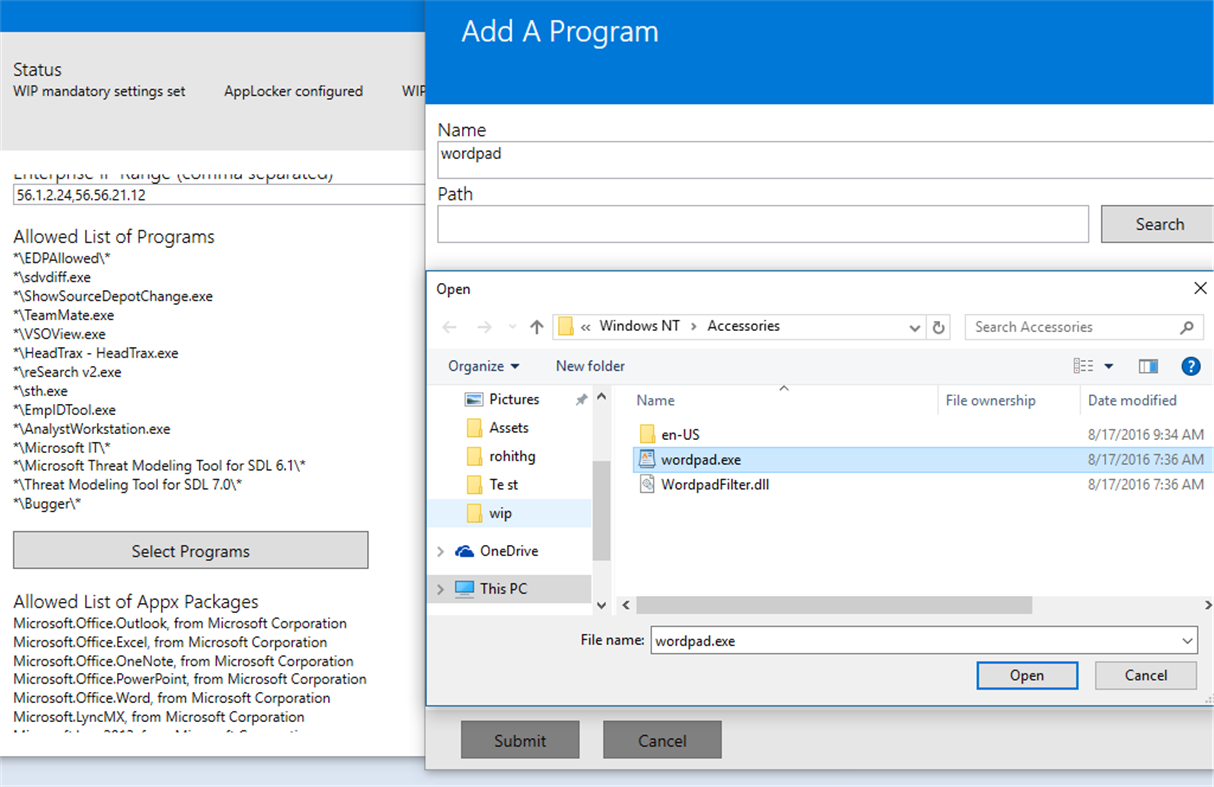The image size is (1214, 787).
Task: Open the Organize menu
Action: [483, 366]
